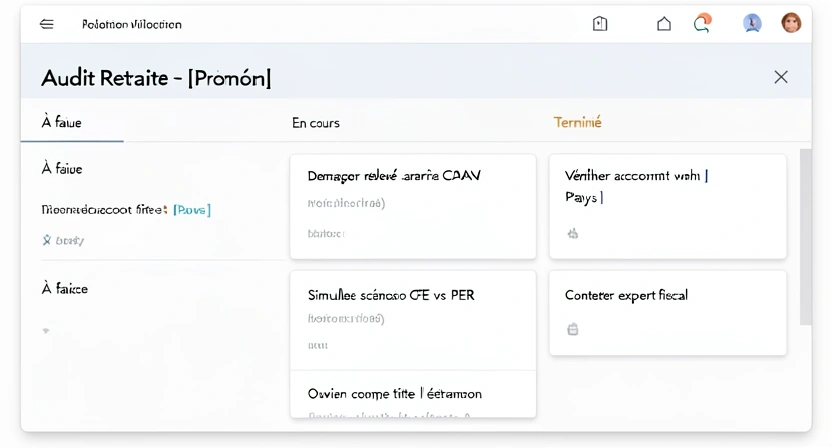Click the icon on the Conteter expert fiscal card

click(573, 329)
